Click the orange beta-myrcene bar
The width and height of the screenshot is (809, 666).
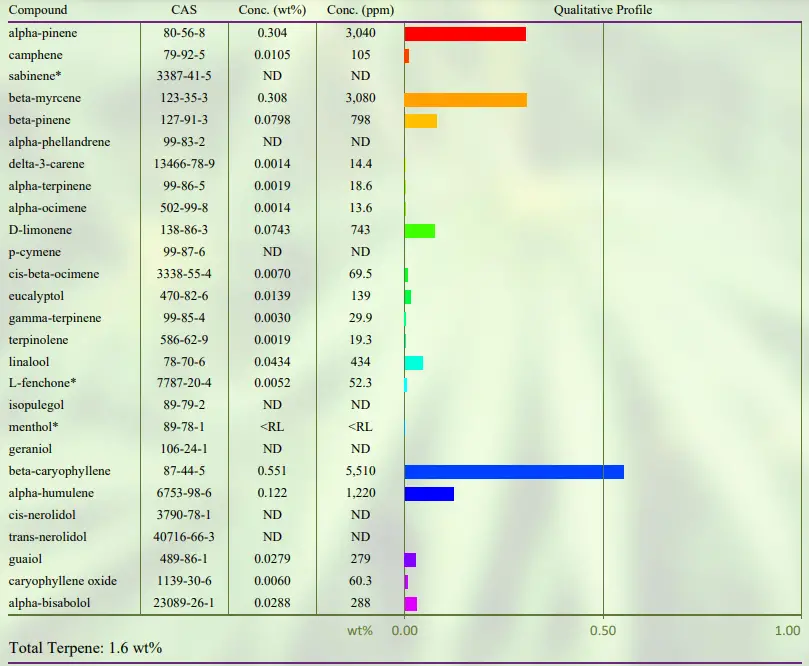(x=465, y=100)
